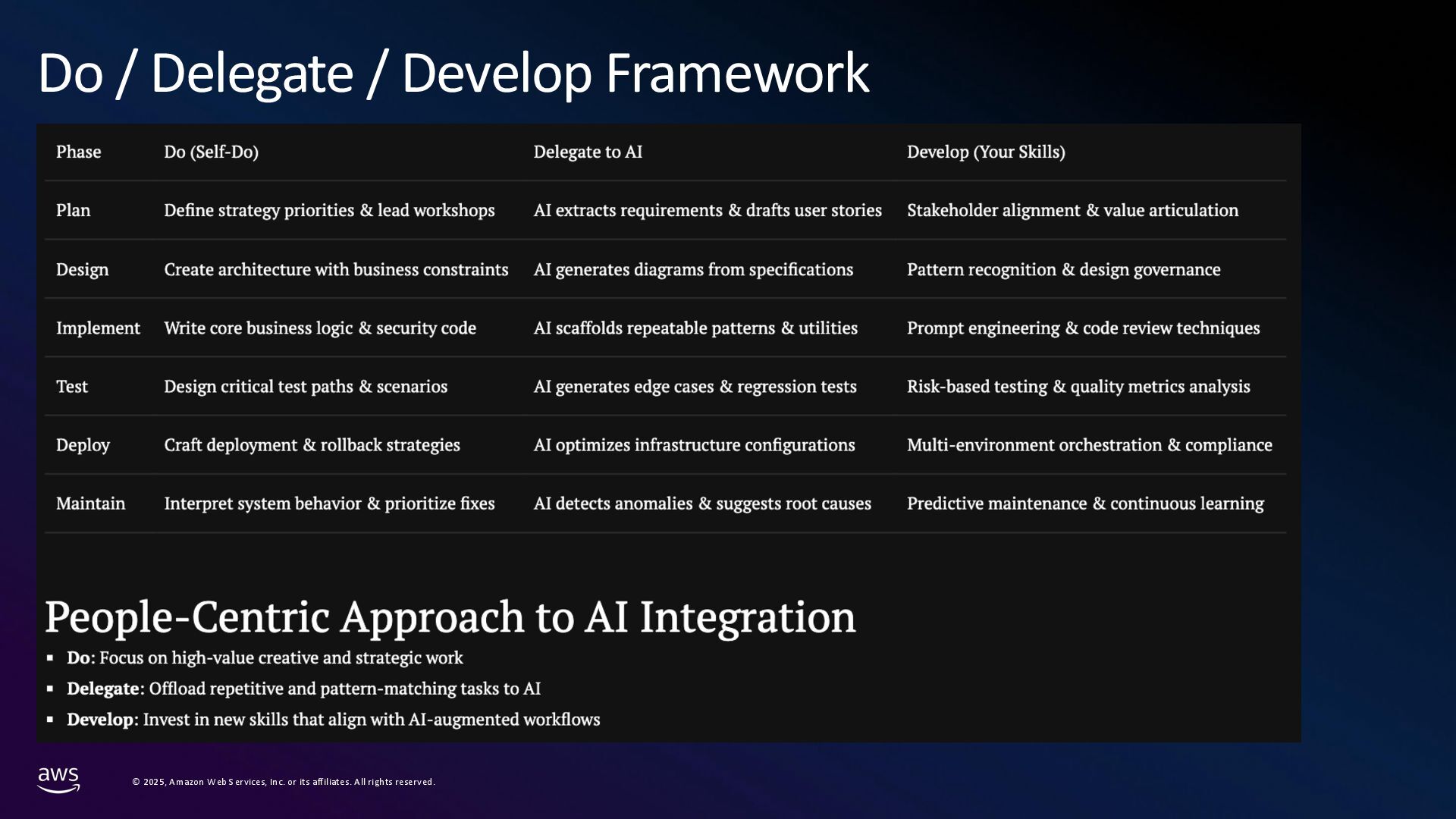Click the Amazon Web Services copyright notice
The image size is (1456, 819).
284,782
